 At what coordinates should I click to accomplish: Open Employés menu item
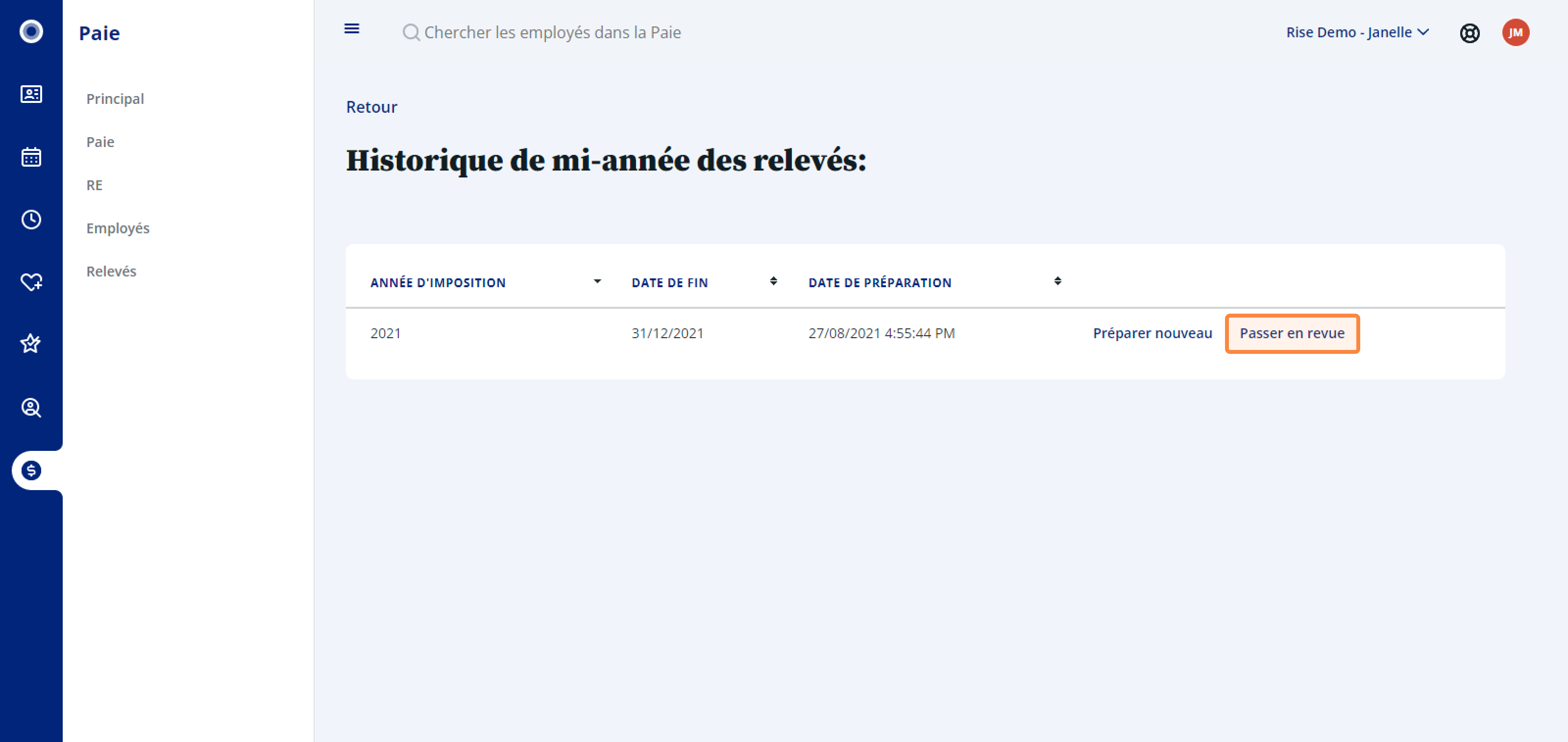tap(118, 228)
